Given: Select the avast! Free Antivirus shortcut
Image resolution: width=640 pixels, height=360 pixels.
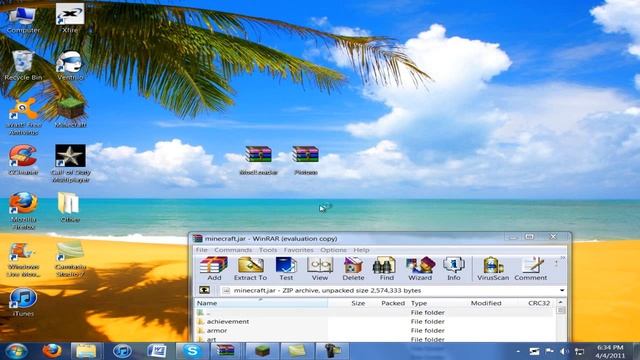Looking at the screenshot, I should (x=23, y=116).
